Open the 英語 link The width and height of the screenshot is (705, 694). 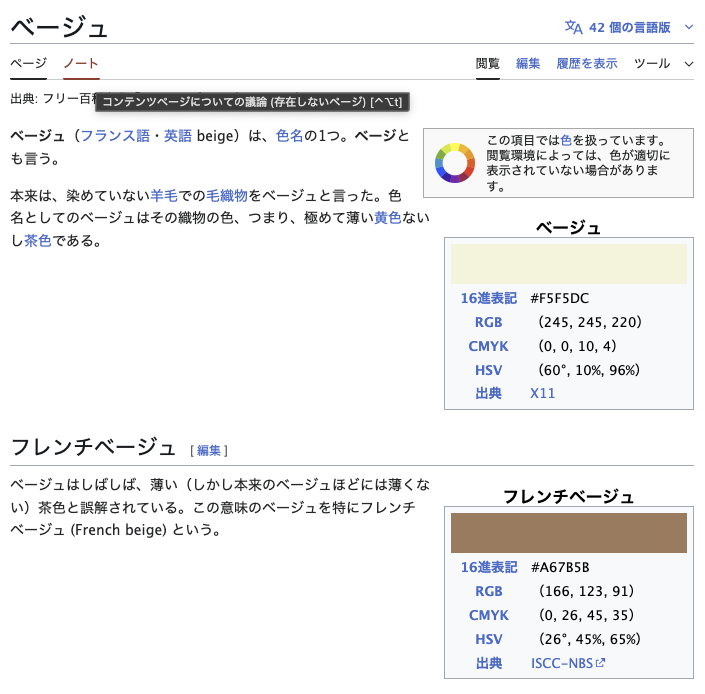click(178, 136)
